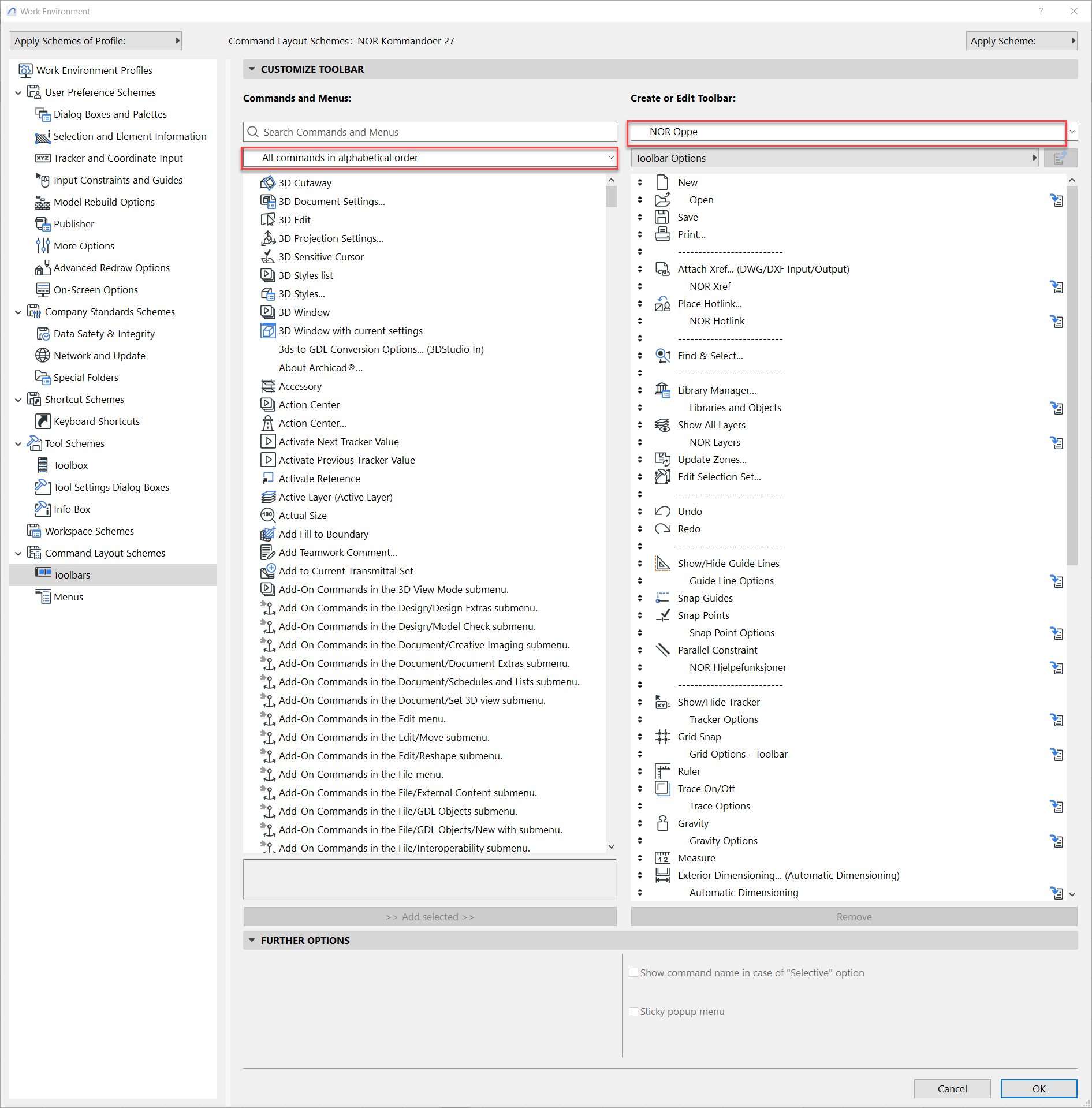Viewport: 1092px width, 1108px height.
Task: Open the All commands in alphabetical order dropdown
Action: pyautogui.click(x=430, y=158)
